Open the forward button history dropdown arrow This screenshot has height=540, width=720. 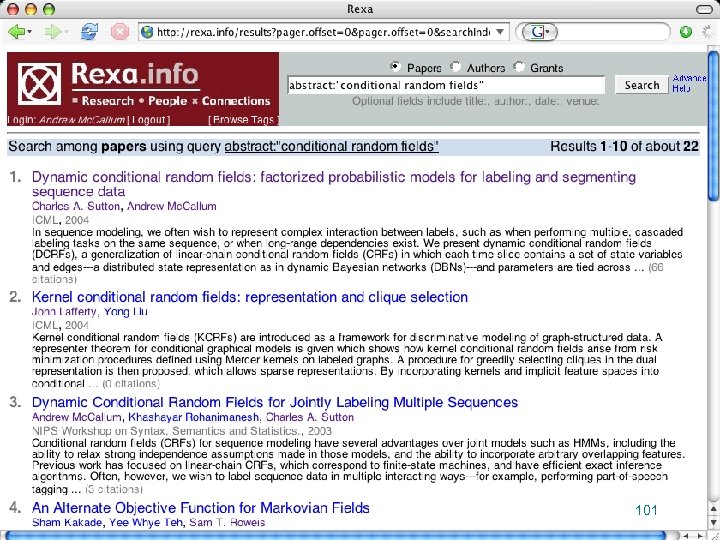click(x=66, y=32)
